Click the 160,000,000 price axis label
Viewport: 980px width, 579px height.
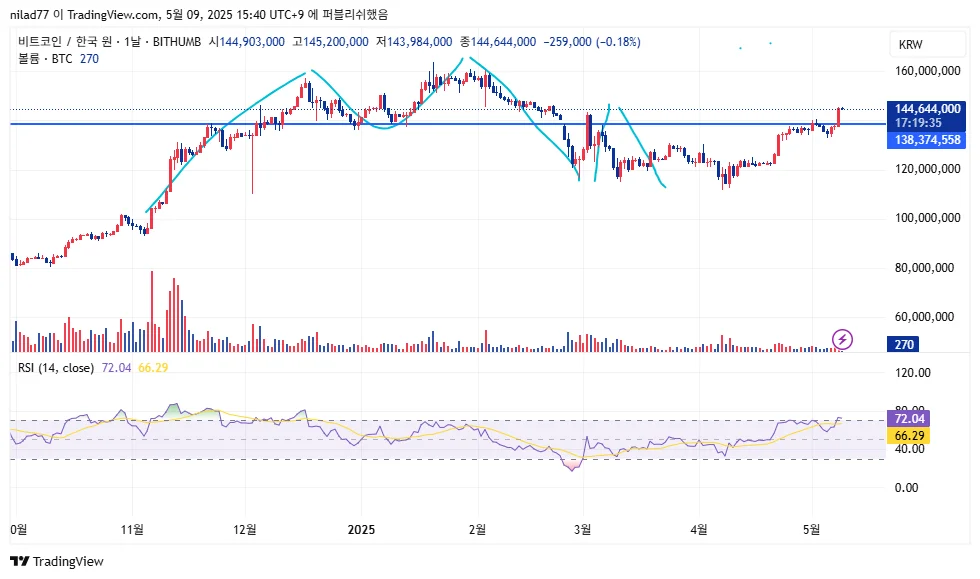928,71
